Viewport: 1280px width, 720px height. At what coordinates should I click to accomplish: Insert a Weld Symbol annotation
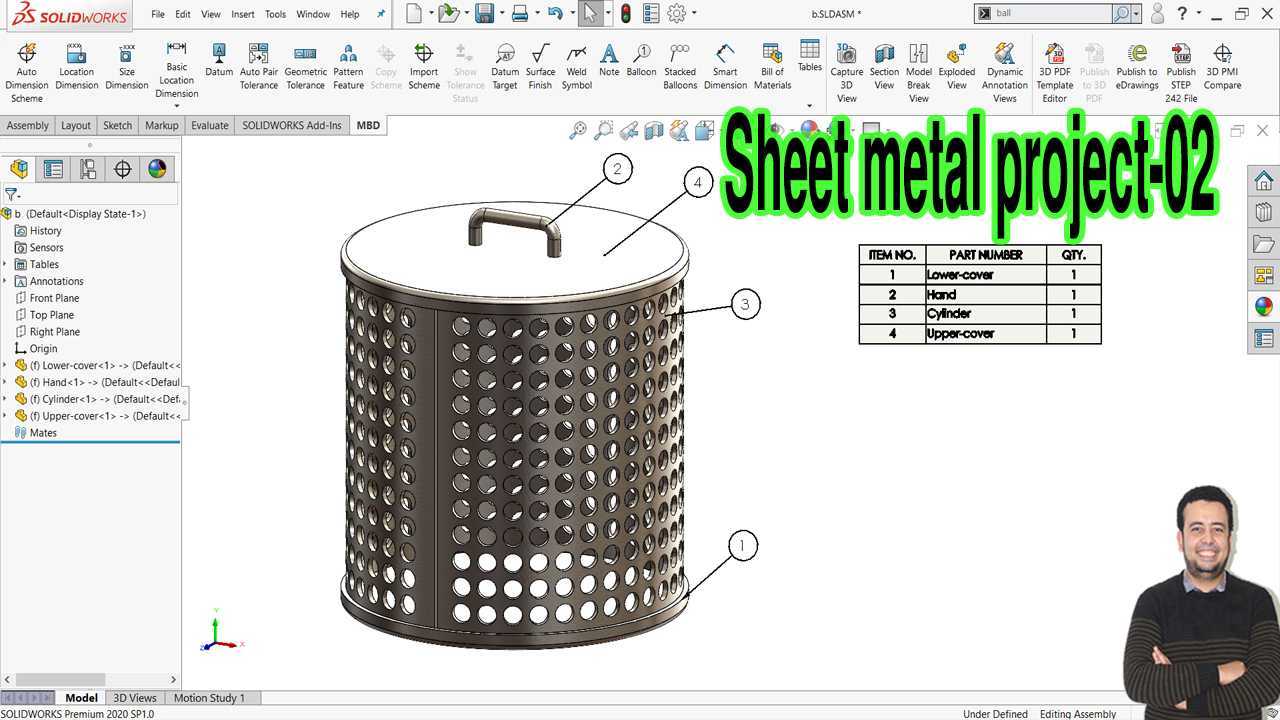point(577,66)
